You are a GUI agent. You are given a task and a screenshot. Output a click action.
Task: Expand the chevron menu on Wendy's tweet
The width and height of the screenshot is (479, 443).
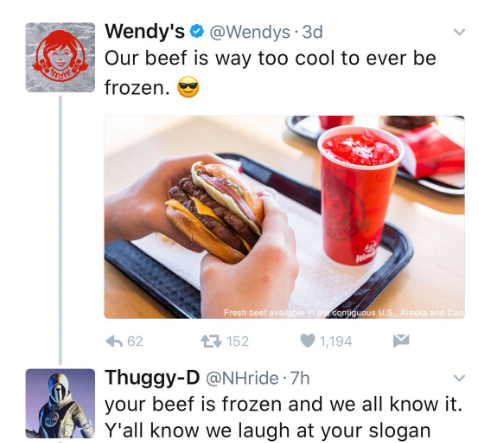459,32
